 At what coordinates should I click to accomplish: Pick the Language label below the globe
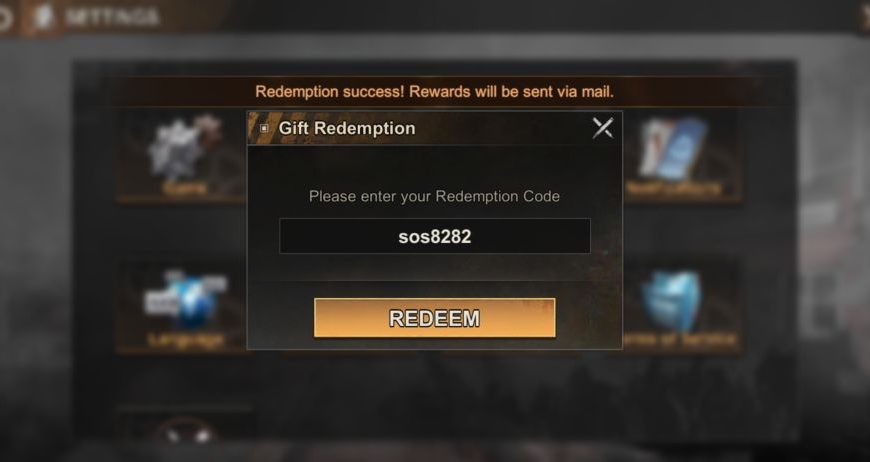tap(186, 339)
